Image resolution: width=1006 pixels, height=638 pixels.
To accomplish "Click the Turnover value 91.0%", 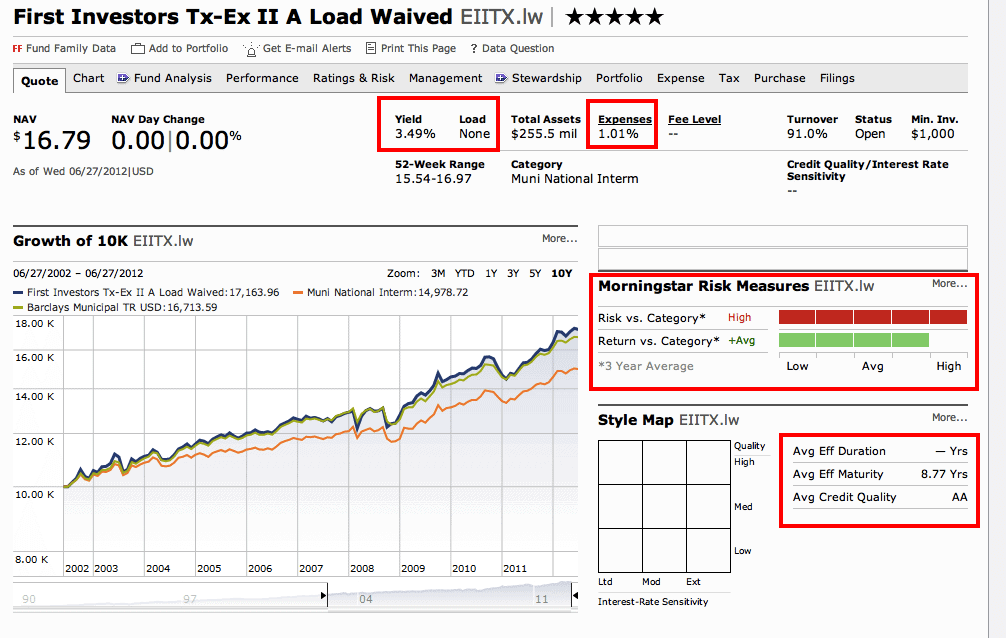I will (x=807, y=134).
